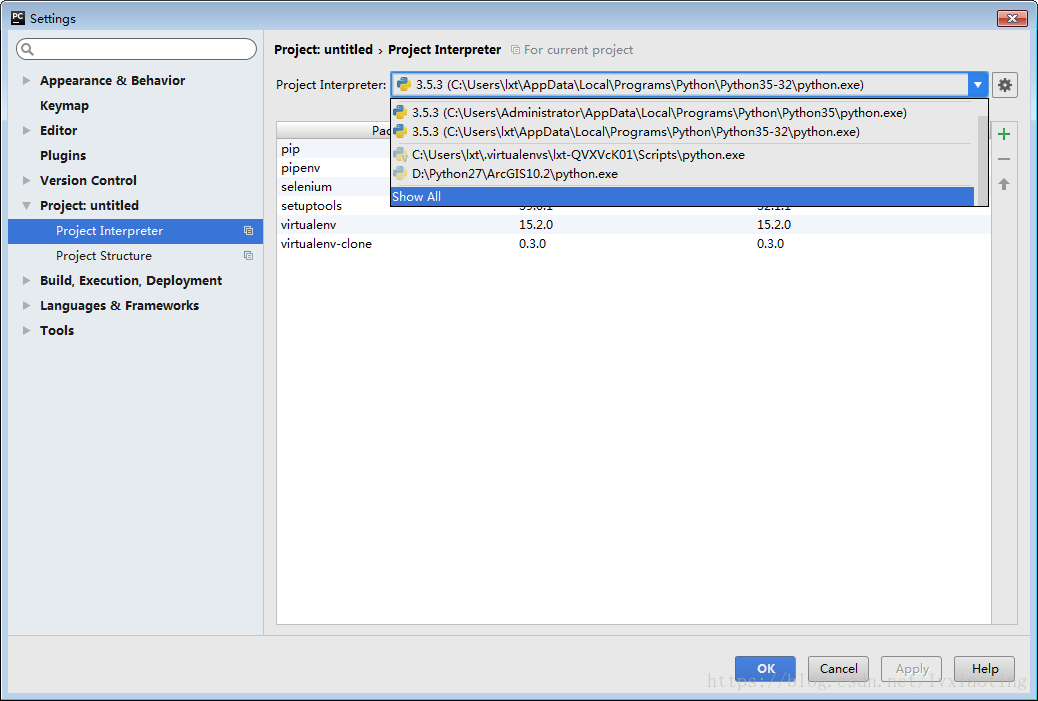This screenshot has width=1038, height=701.
Task: Click the virtualenv latest version 15.2.0 cell
Action: point(774,225)
